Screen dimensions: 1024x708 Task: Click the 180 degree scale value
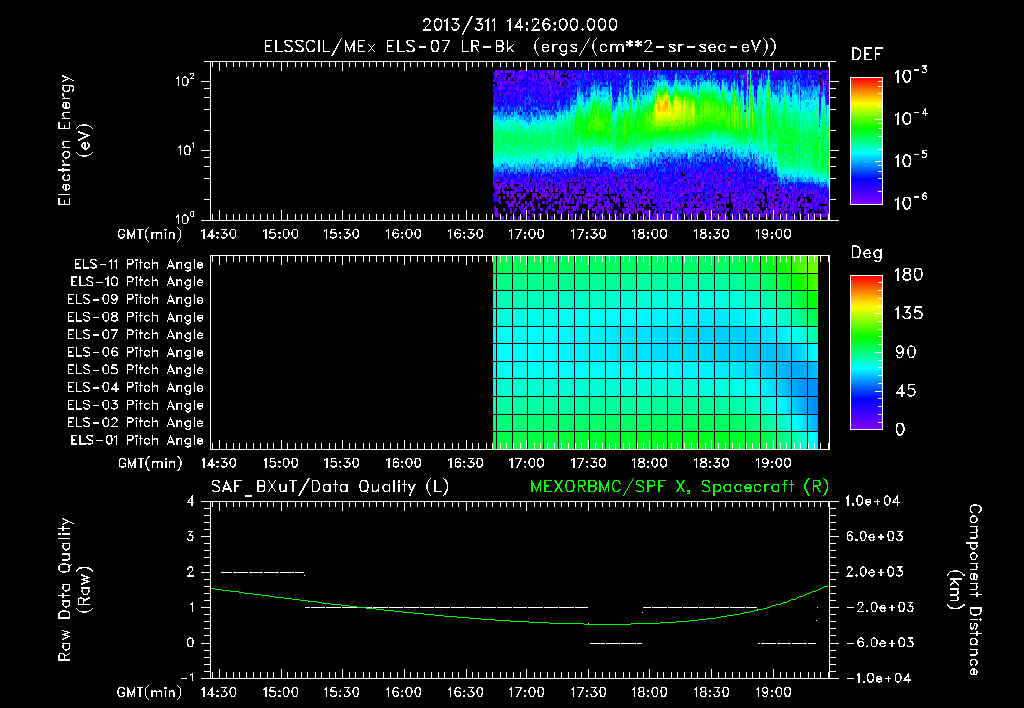(908, 275)
